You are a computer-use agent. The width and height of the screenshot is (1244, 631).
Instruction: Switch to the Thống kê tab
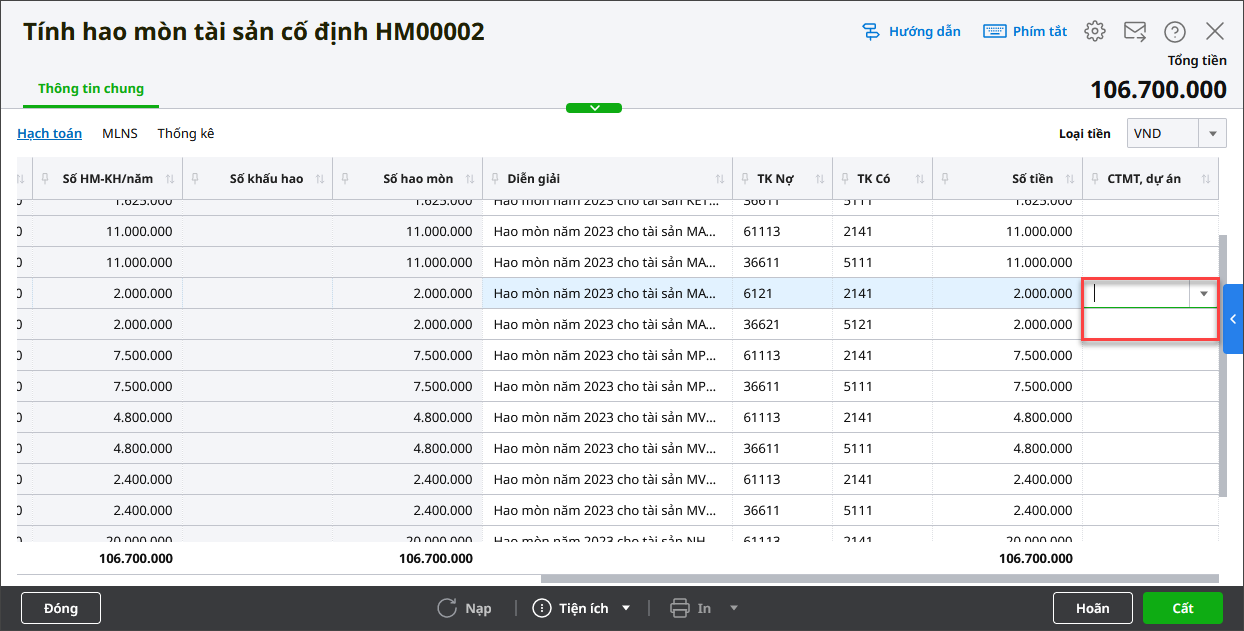point(185,133)
